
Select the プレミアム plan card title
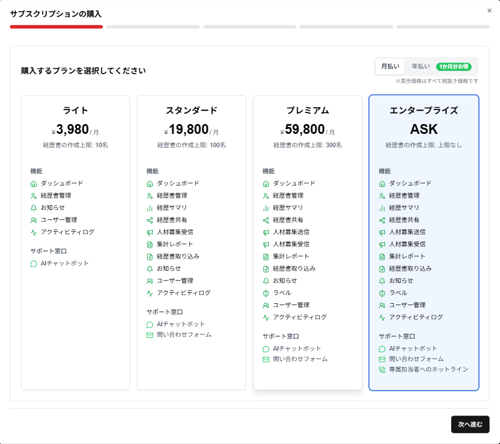coord(308,110)
